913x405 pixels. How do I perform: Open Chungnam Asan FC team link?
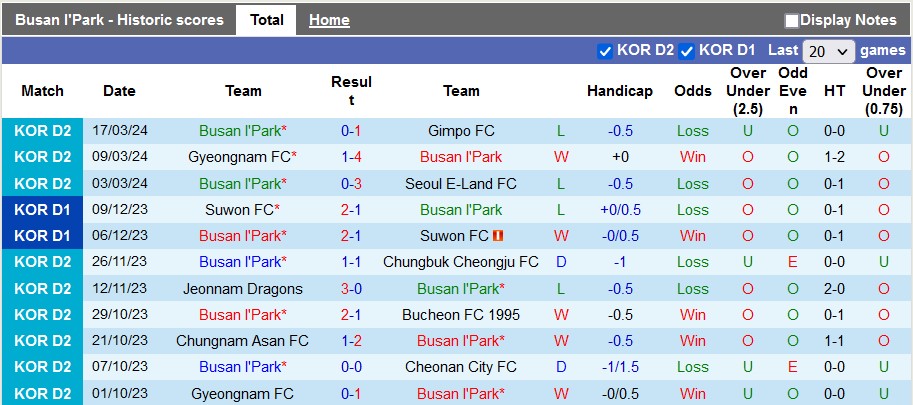point(243,341)
